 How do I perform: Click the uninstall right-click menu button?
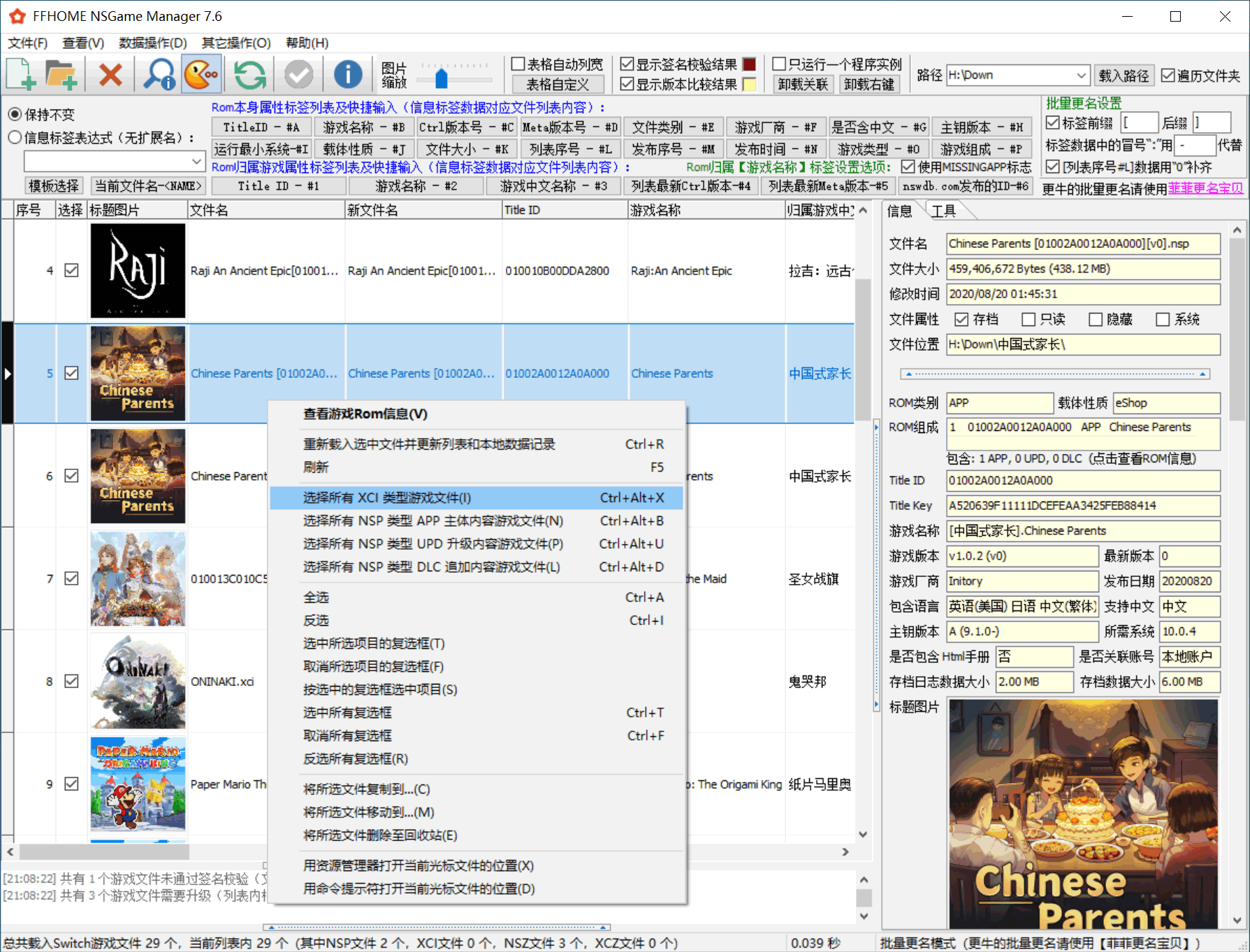pyautogui.click(x=869, y=85)
